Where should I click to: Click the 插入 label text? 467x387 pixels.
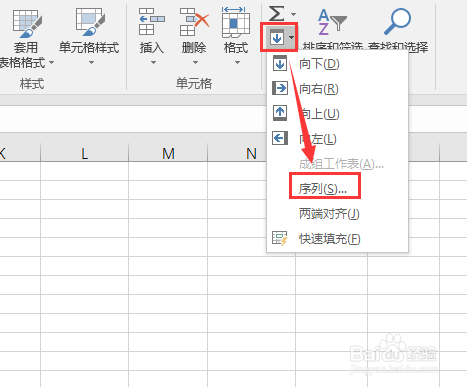pyautogui.click(x=152, y=48)
